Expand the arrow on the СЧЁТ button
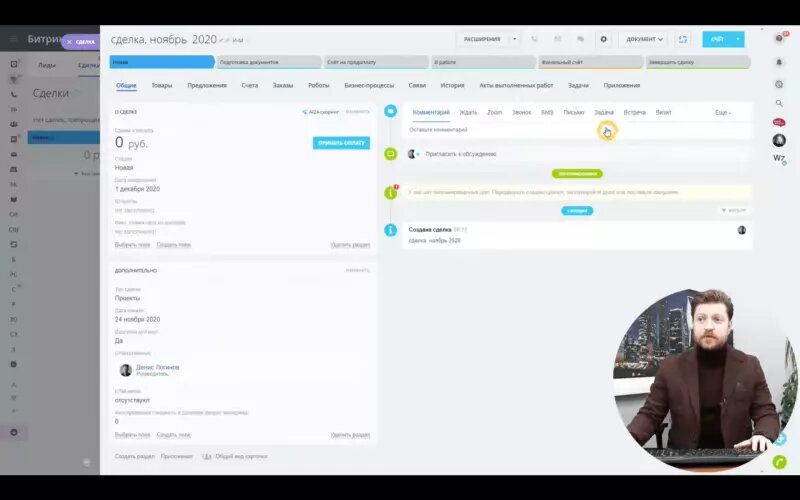This screenshot has height=500, width=800. tap(738, 39)
